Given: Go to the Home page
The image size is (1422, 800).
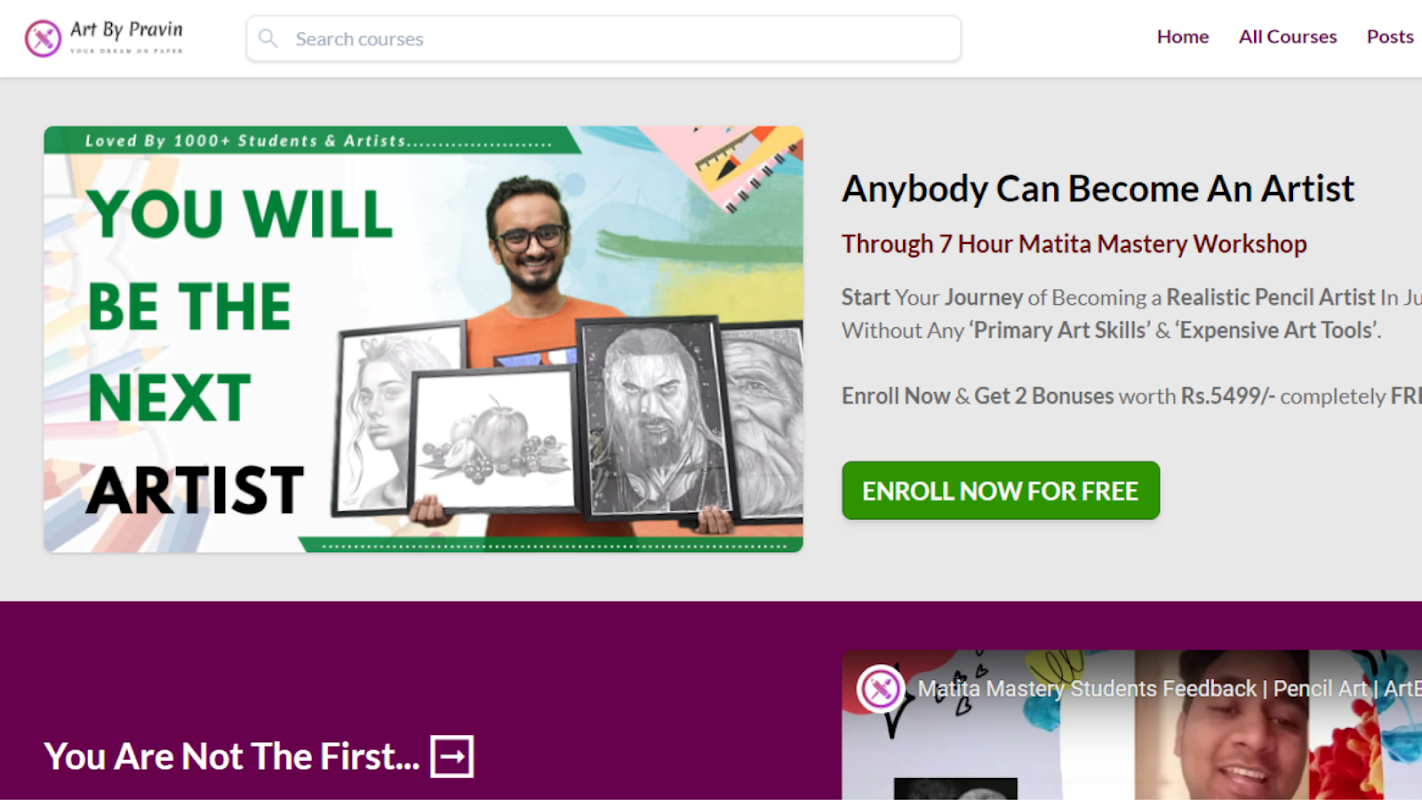Looking at the screenshot, I should [x=1183, y=37].
